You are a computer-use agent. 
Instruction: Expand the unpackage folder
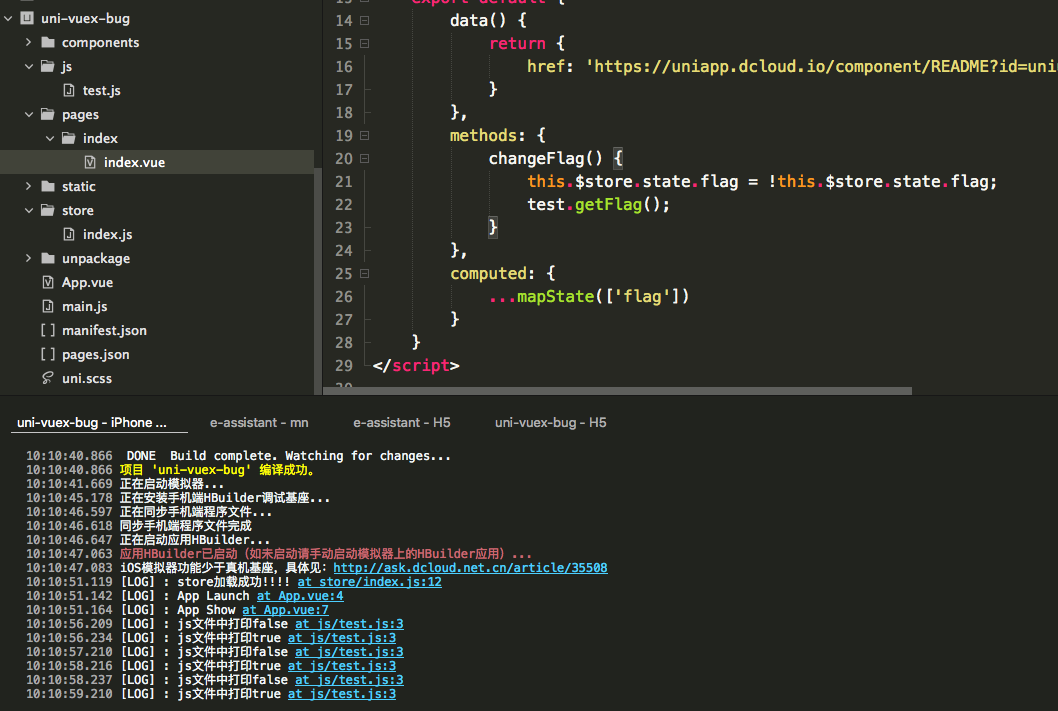(x=28, y=258)
